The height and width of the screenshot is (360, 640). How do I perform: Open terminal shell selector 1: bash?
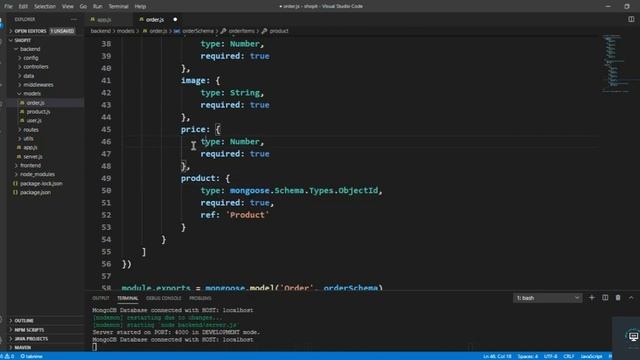point(547,298)
